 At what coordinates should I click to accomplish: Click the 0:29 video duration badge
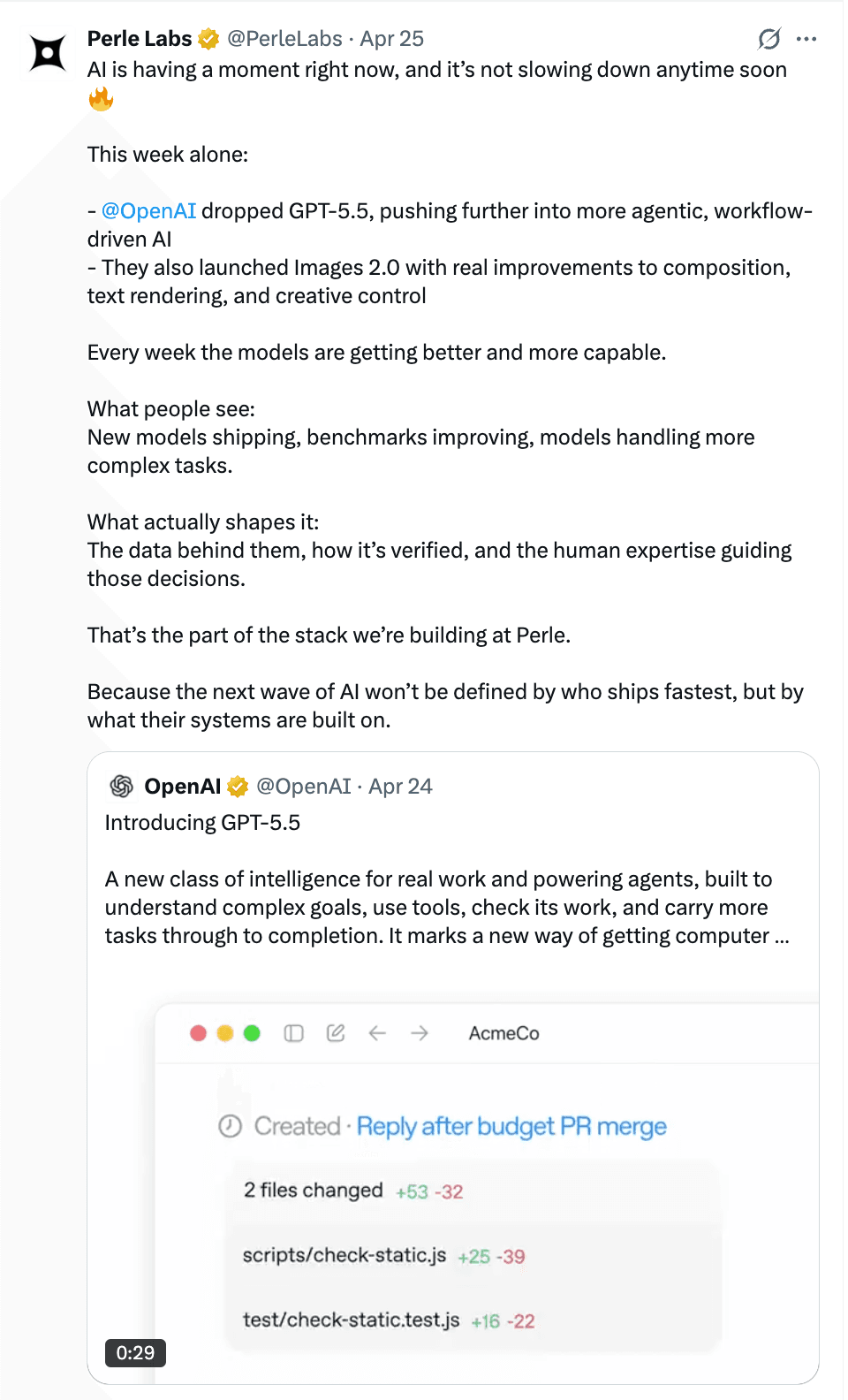135,1353
